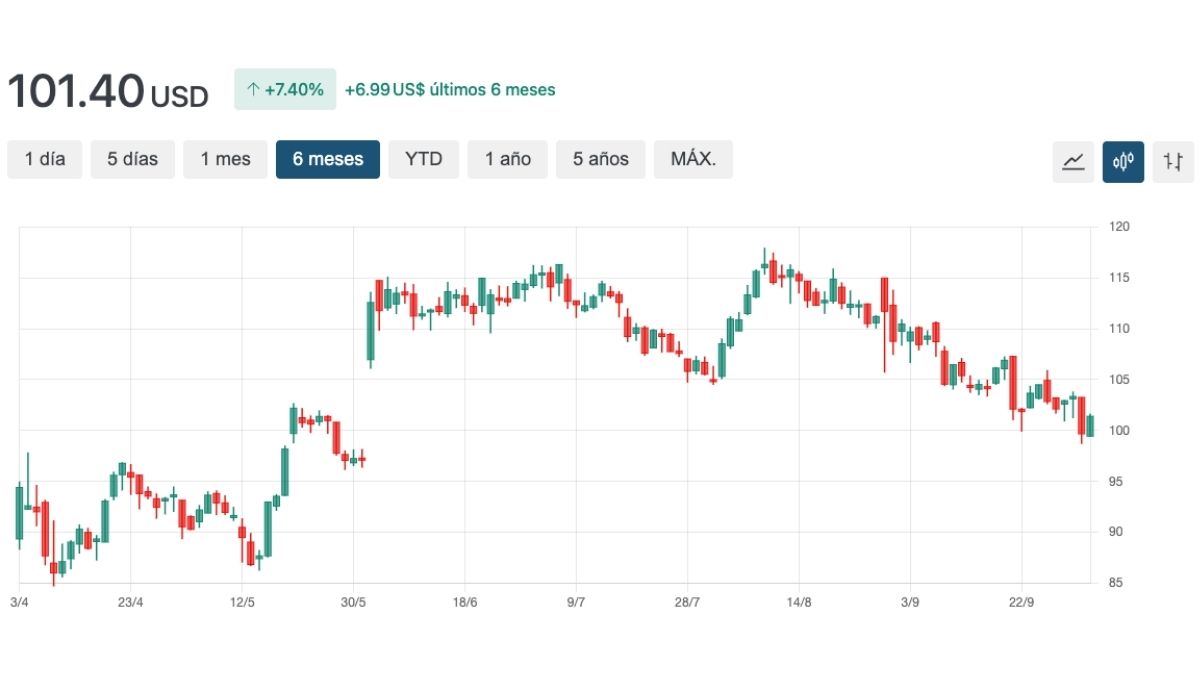The width and height of the screenshot is (1200, 675).
Task: Select the 1 día time range
Action: 45,159
